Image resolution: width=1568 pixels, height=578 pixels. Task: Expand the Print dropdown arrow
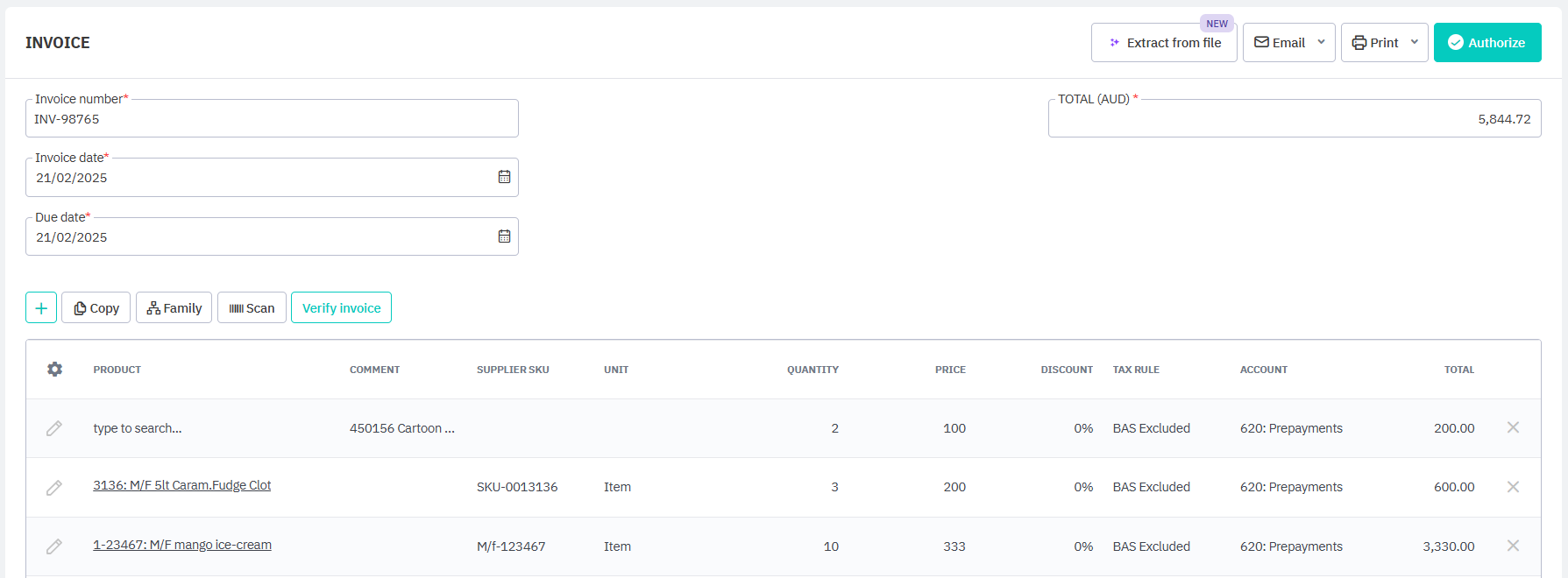(1414, 42)
